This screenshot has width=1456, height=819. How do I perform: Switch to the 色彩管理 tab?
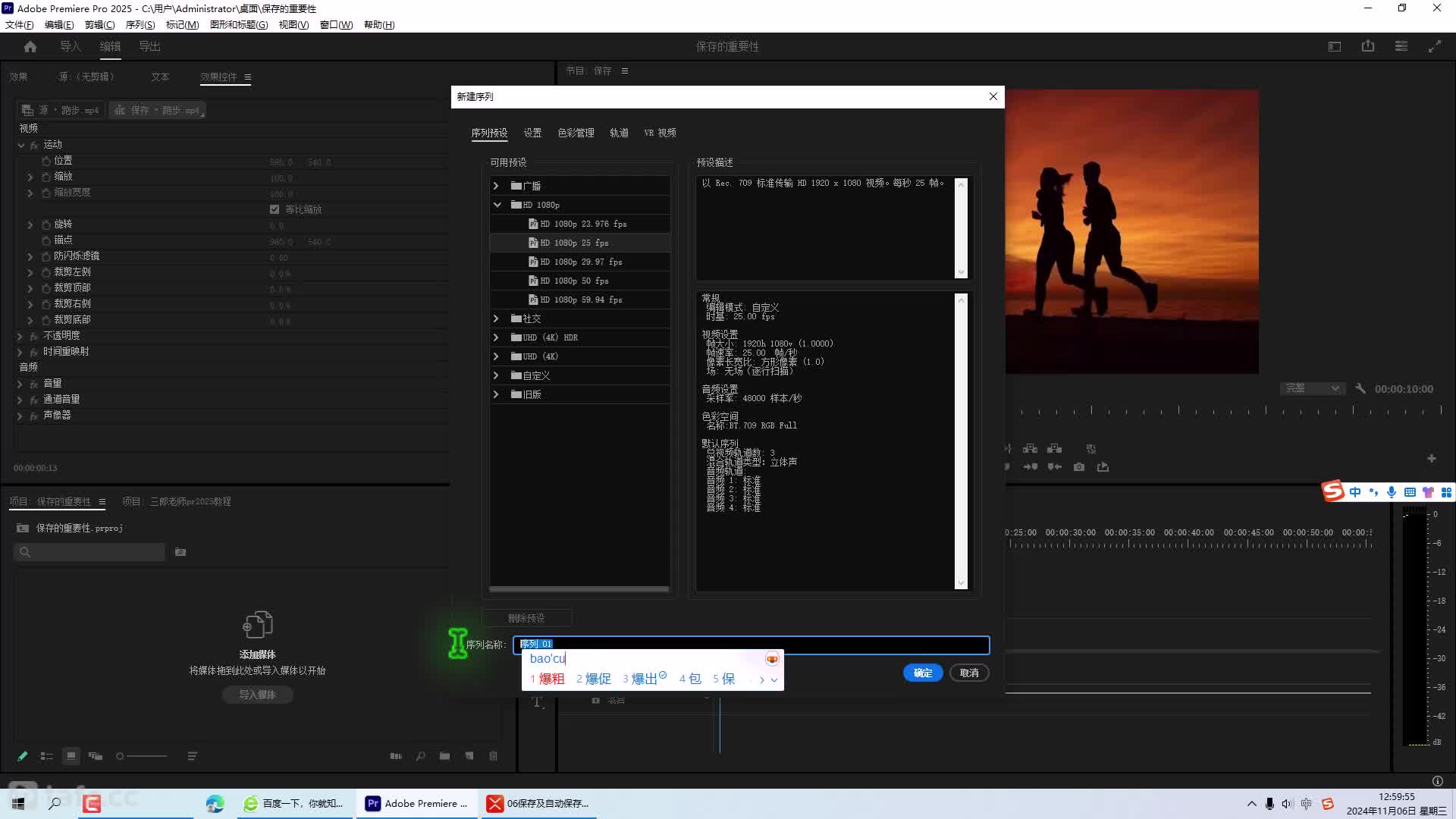point(576,133)
